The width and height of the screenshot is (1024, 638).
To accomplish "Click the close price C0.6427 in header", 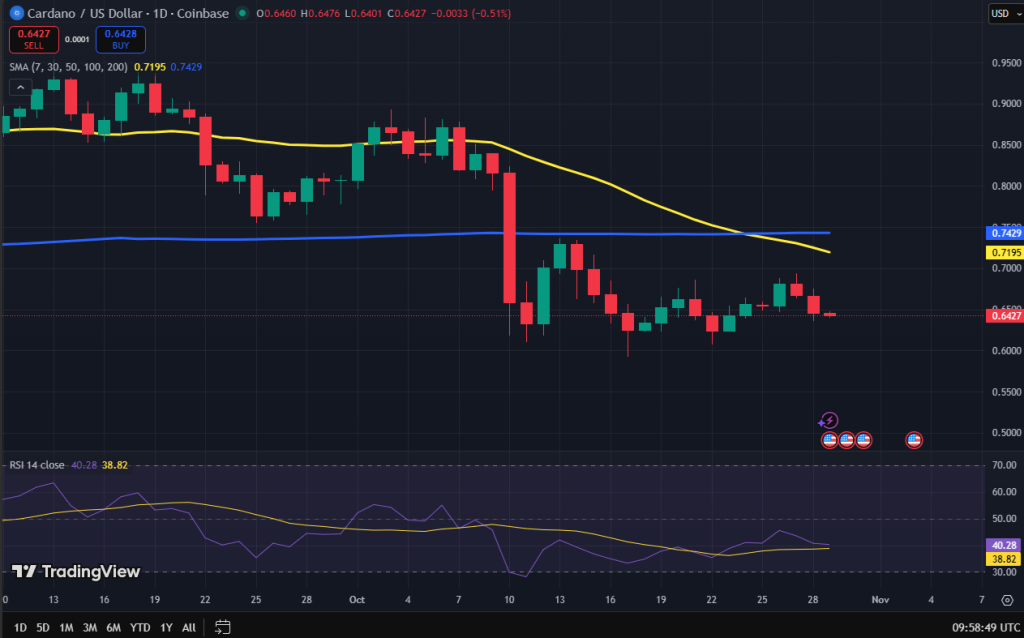I will tap(408, 13).
